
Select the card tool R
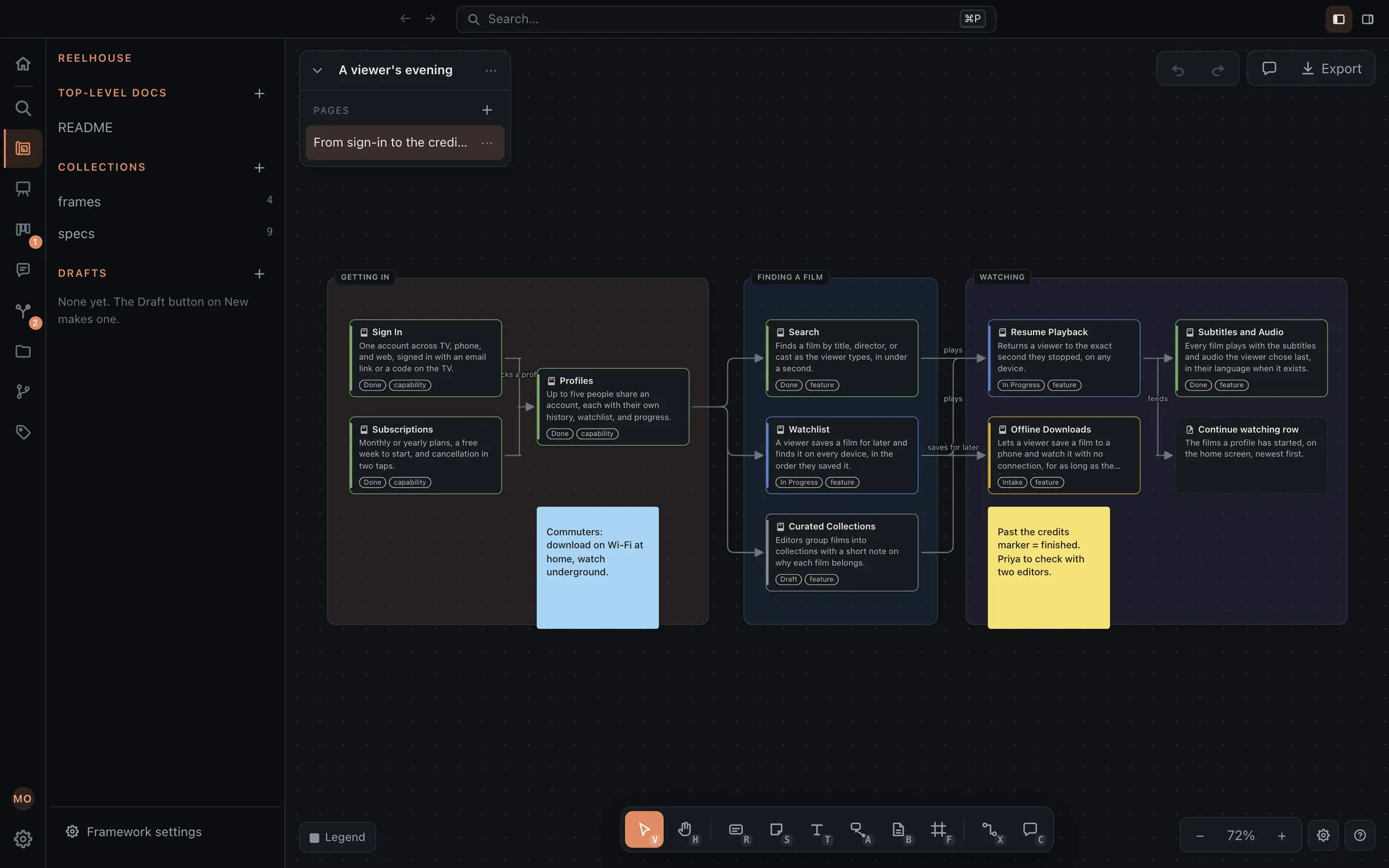point(737,830)
